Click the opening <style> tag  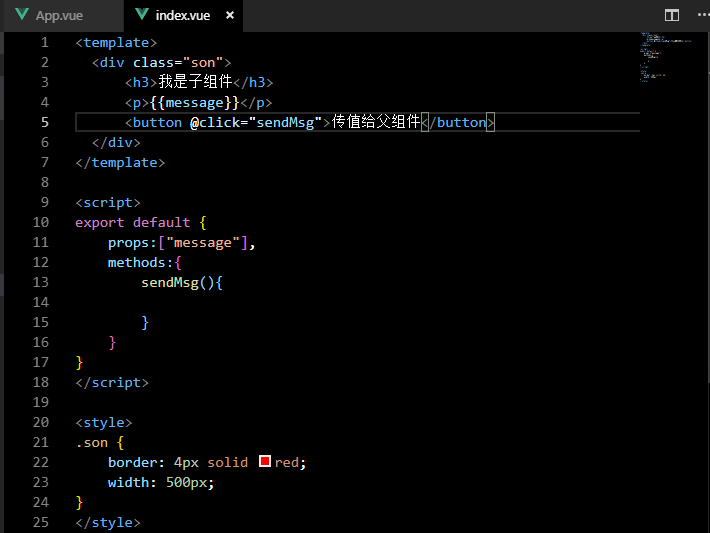(x=104, y=423)
